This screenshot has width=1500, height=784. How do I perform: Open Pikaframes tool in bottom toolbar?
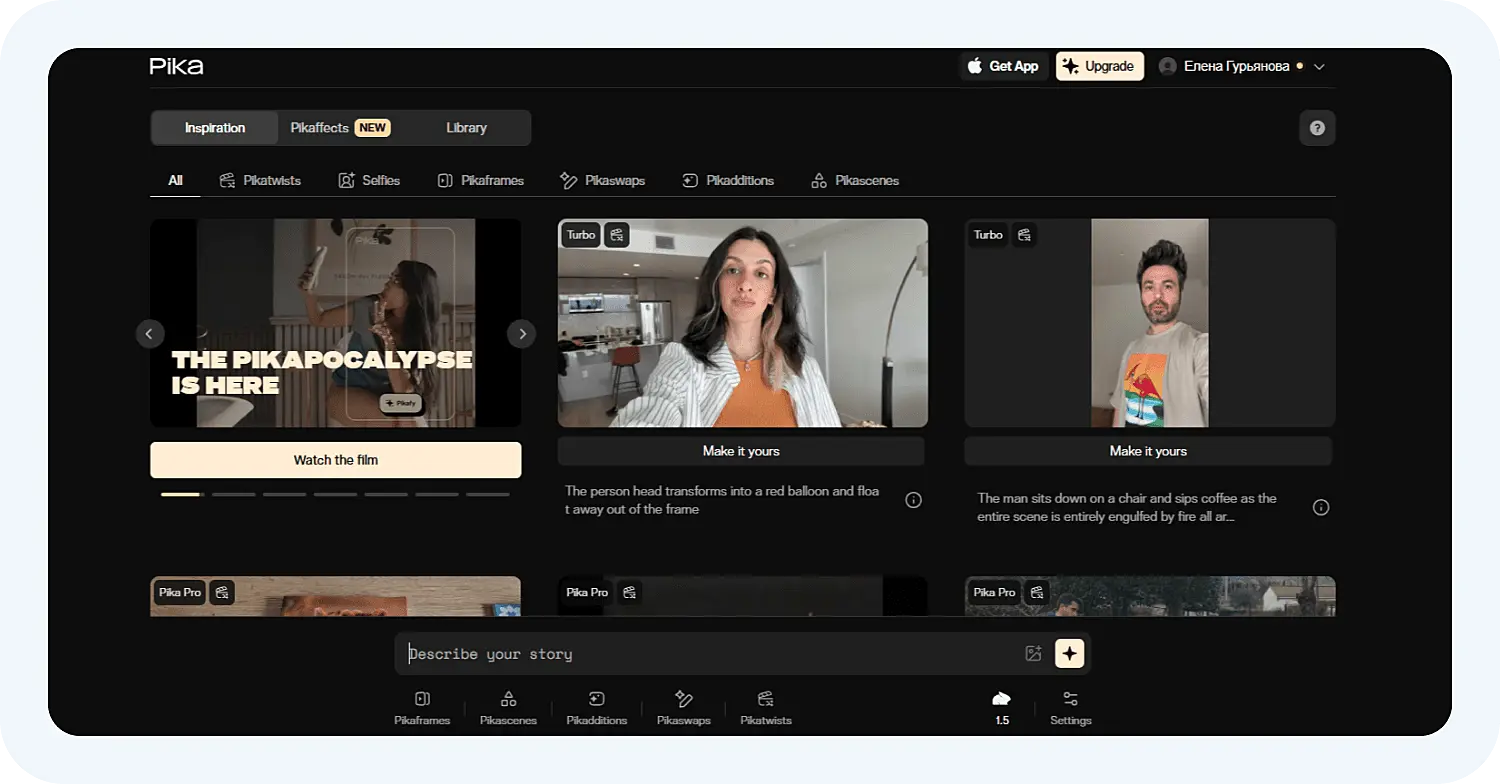422,707
